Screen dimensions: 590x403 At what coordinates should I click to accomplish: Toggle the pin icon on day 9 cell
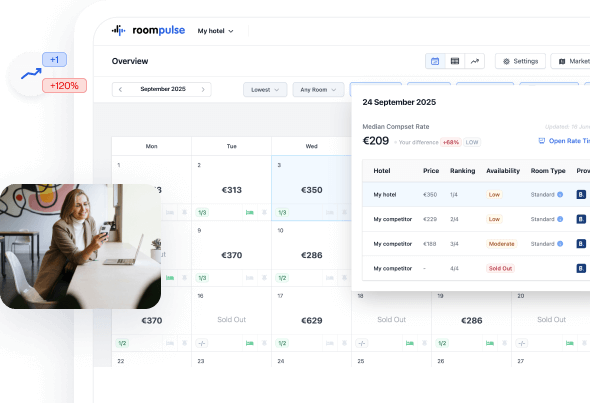point(264,278)
